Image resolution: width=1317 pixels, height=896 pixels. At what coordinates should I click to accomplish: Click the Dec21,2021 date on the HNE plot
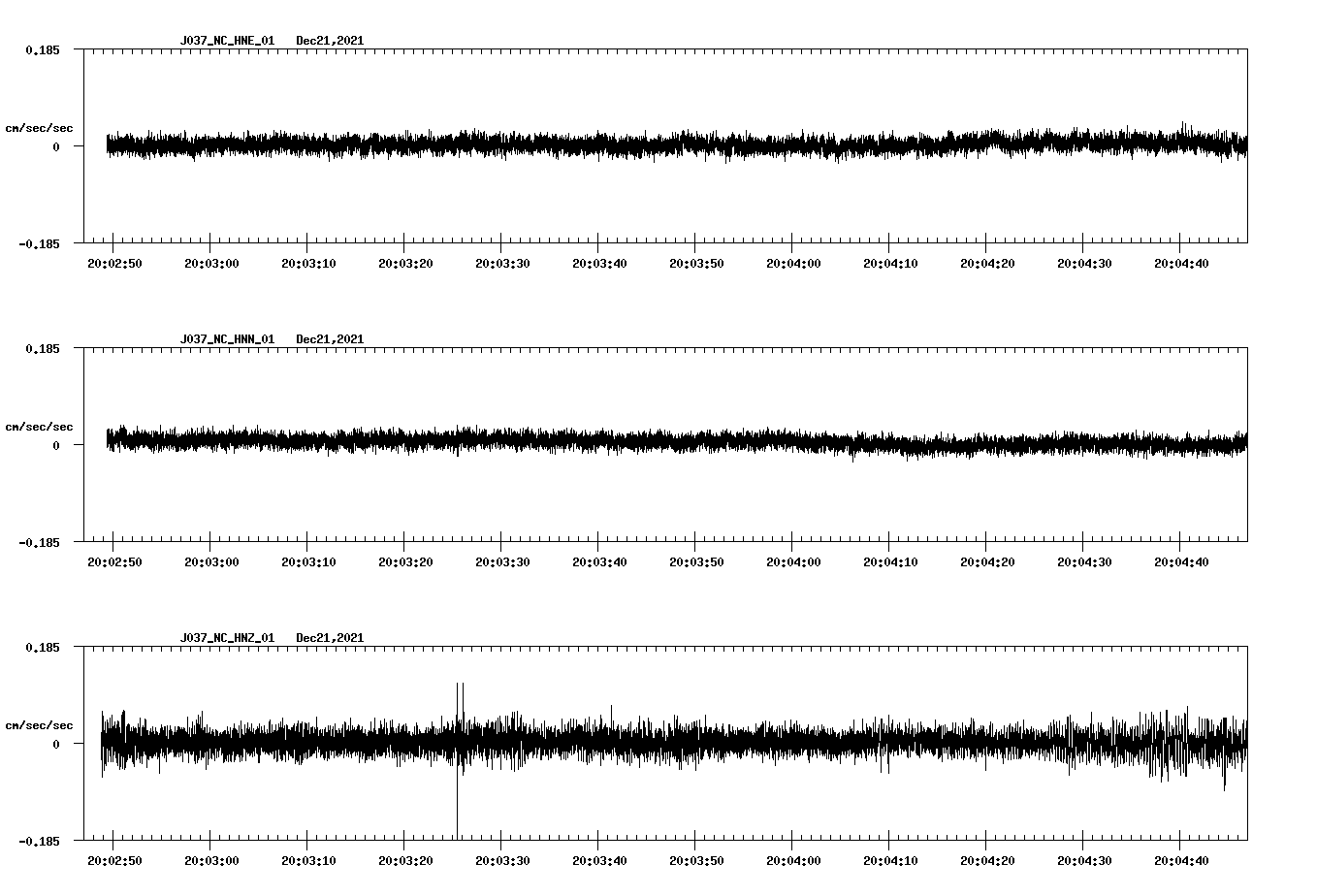point(330,41)
